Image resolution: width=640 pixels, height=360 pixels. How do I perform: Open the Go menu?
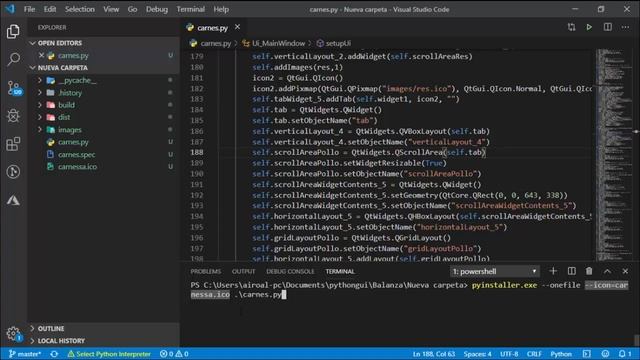click(132, 9)
